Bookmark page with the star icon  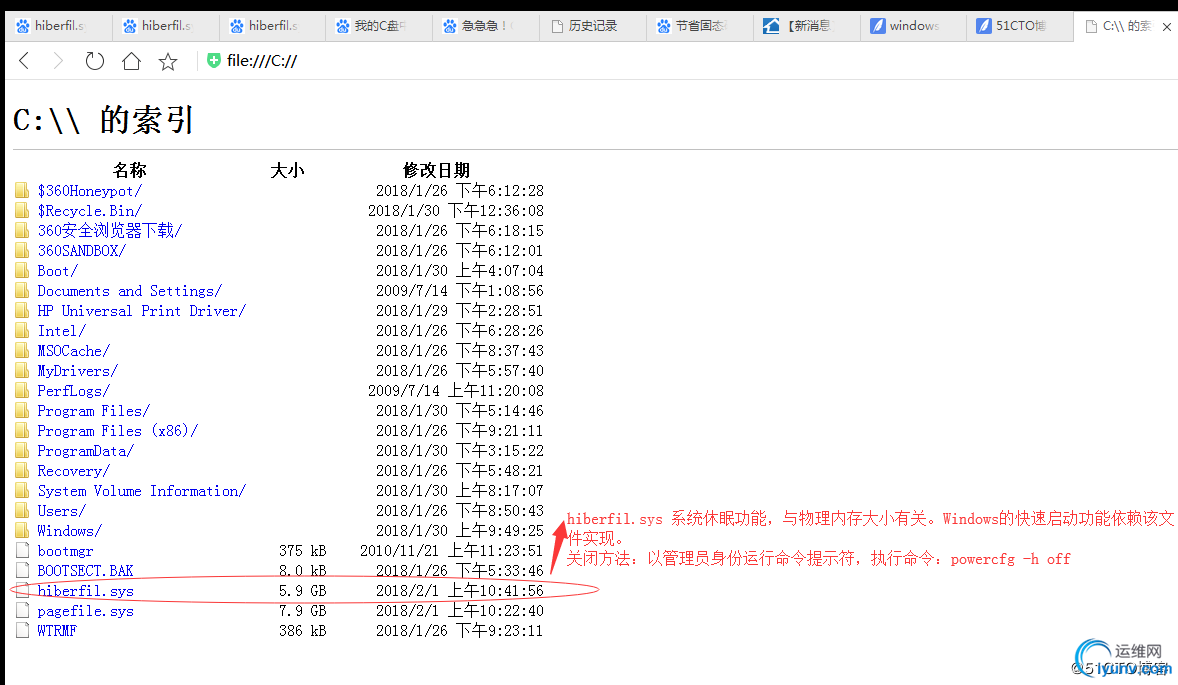click(x=168, y=61)
